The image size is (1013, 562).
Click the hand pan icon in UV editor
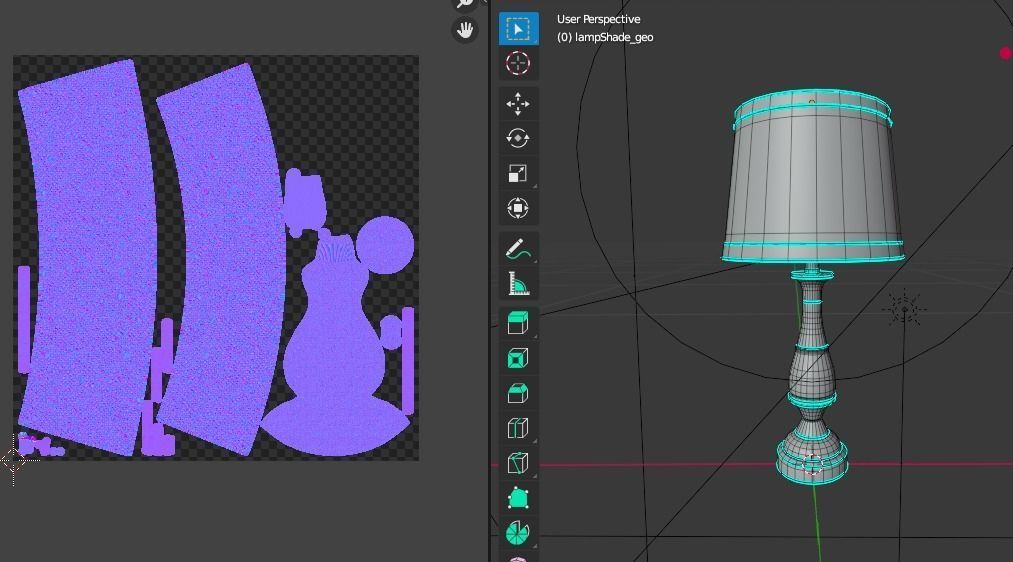(465, 30)
